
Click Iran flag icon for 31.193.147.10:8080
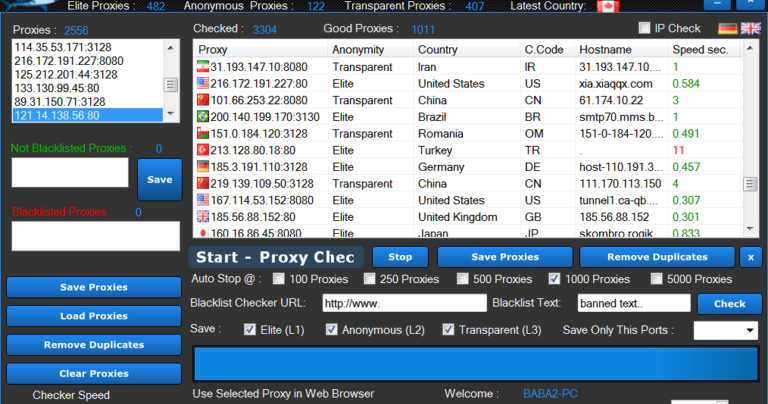pyautogui.click(x=203, y=66)
